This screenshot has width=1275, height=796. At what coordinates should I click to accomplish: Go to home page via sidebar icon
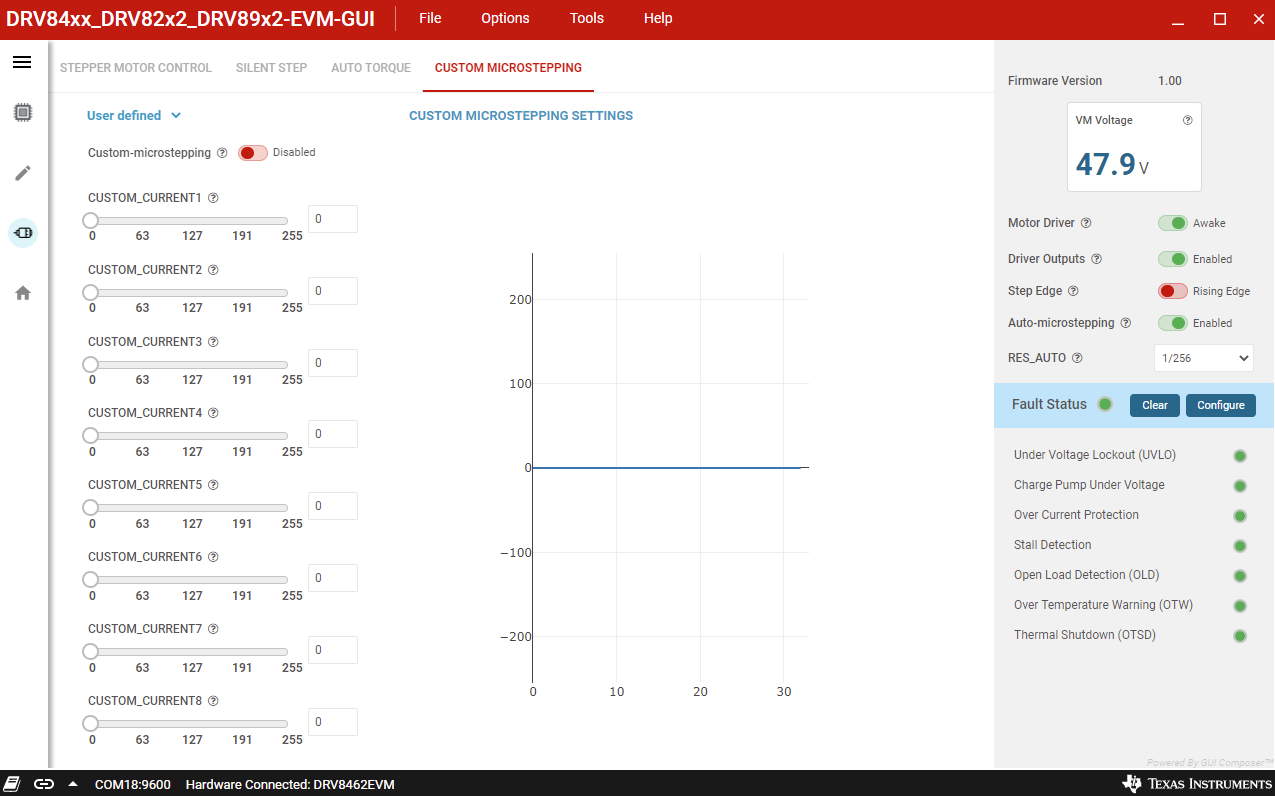(x=23, y=293)
